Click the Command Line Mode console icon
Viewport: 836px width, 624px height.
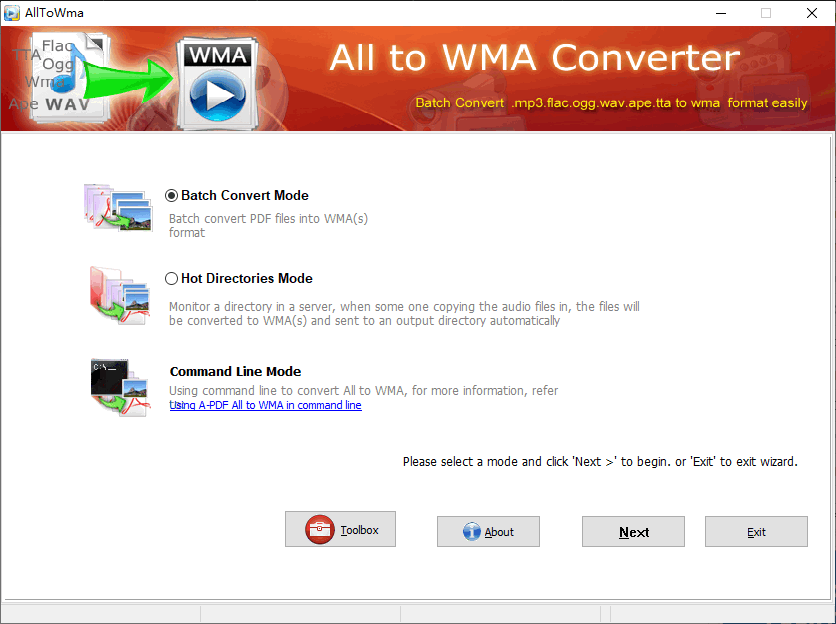pyautogui.click(x=120, y=387)
